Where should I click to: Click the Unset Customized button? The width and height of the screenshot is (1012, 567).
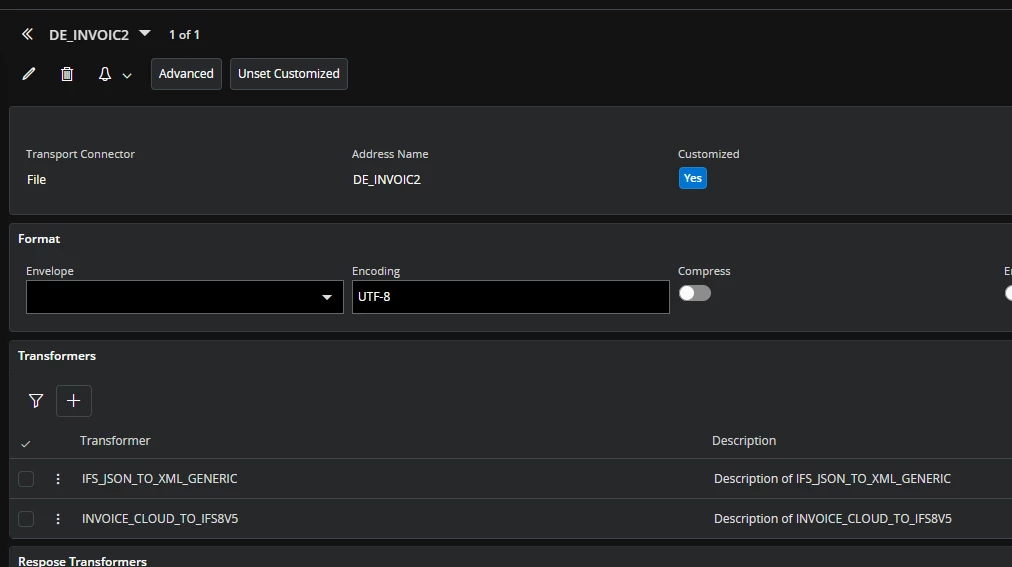[288, 74]
